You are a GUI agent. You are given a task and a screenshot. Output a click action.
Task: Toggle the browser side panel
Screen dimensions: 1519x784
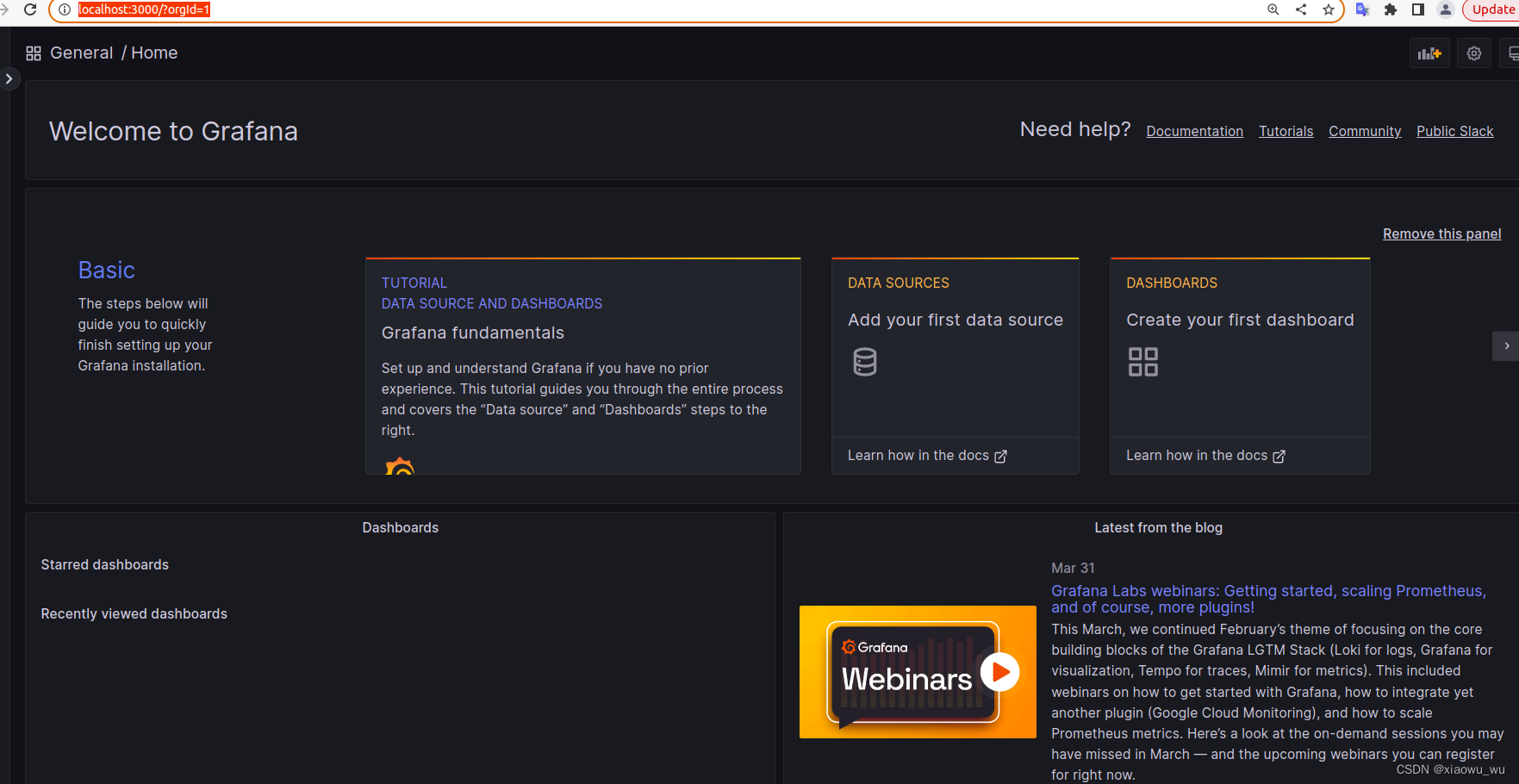coord(1417,9)
